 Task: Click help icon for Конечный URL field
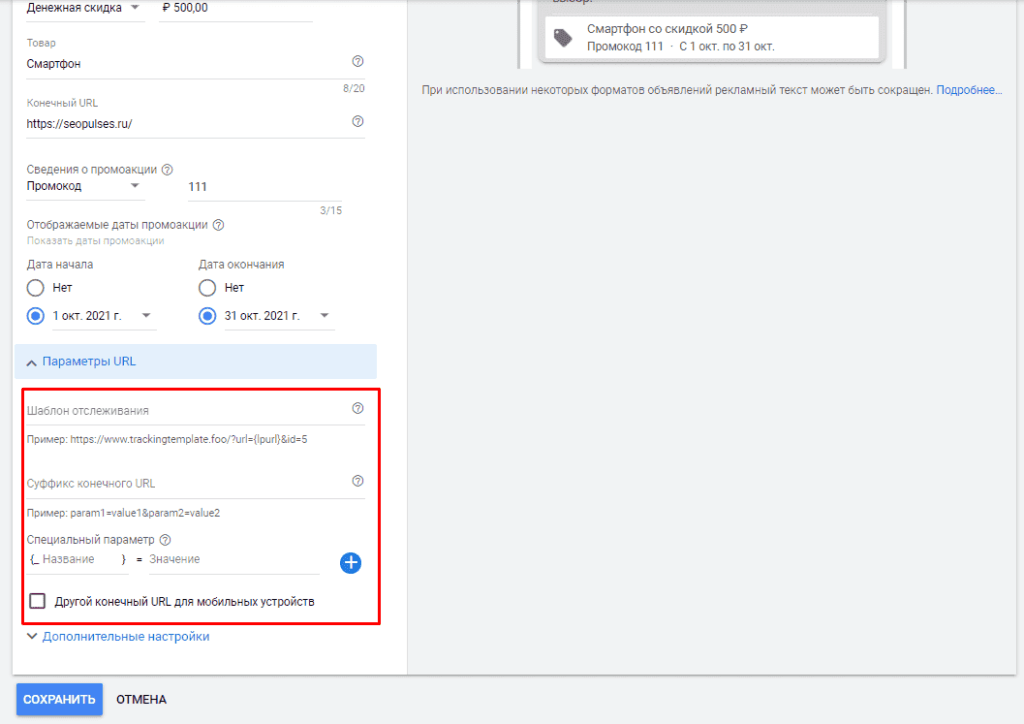(x=357, y=121)
